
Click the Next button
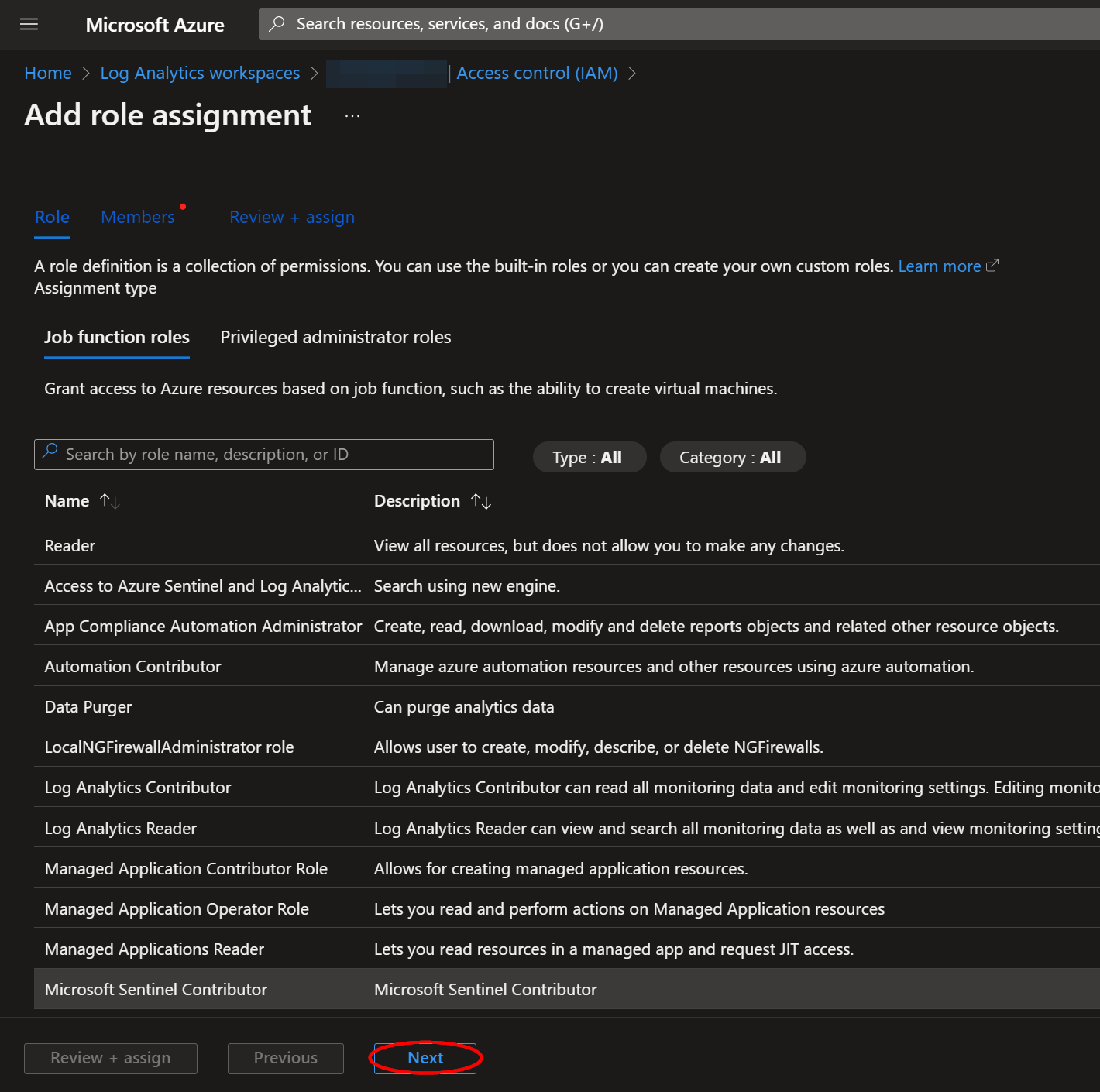[425, 1058]
